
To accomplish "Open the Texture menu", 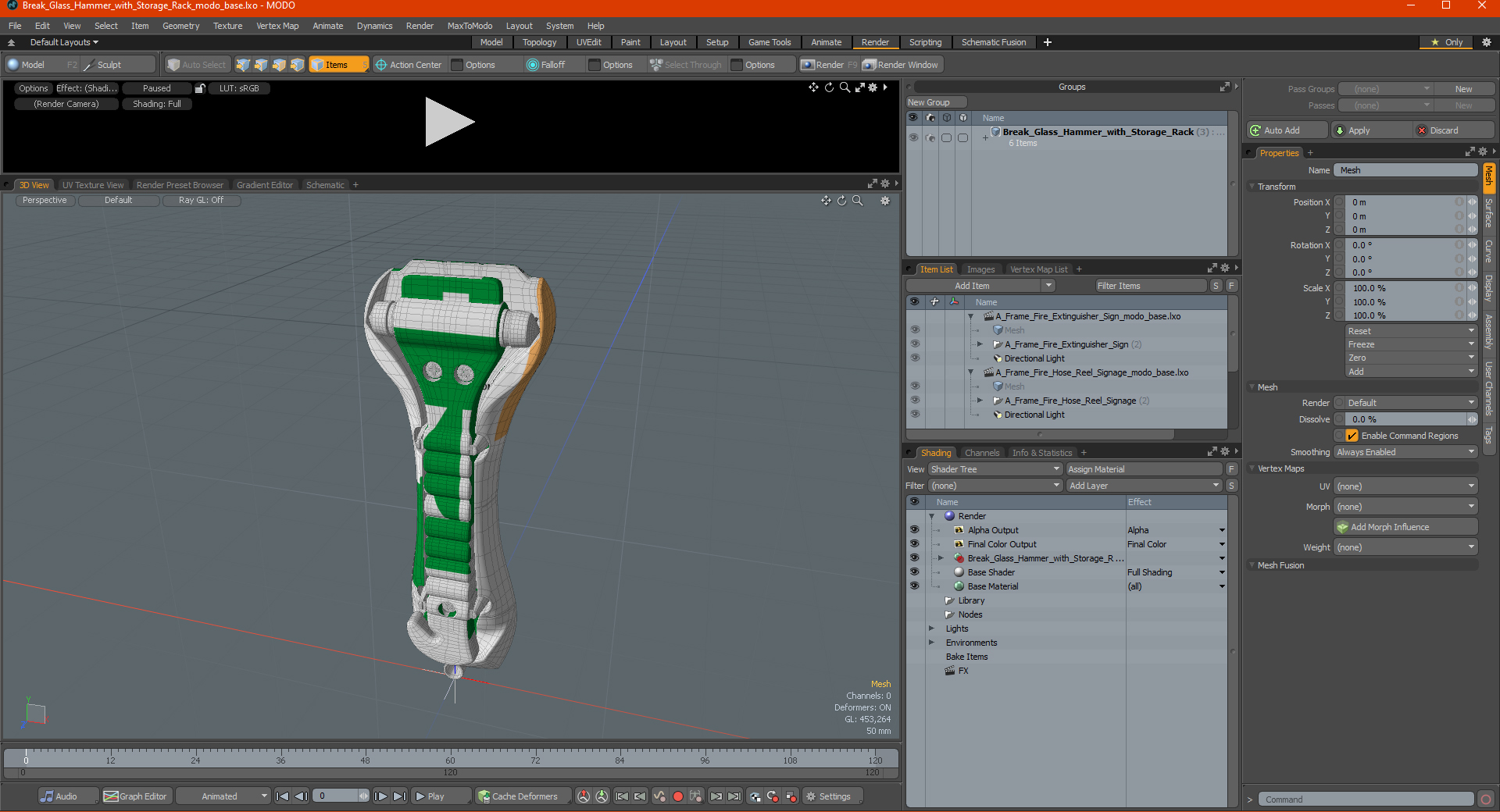I will pyautogui.click(x=228, y=26).
